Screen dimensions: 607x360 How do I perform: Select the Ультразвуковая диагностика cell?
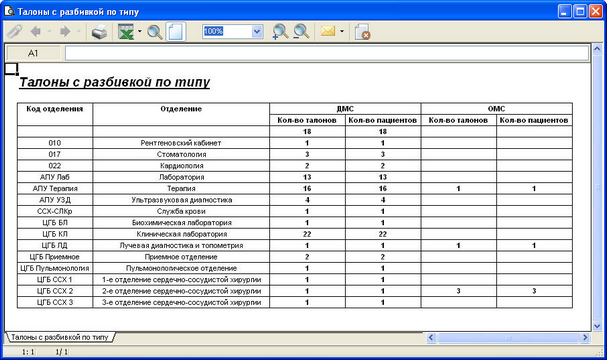click(181, 200)
